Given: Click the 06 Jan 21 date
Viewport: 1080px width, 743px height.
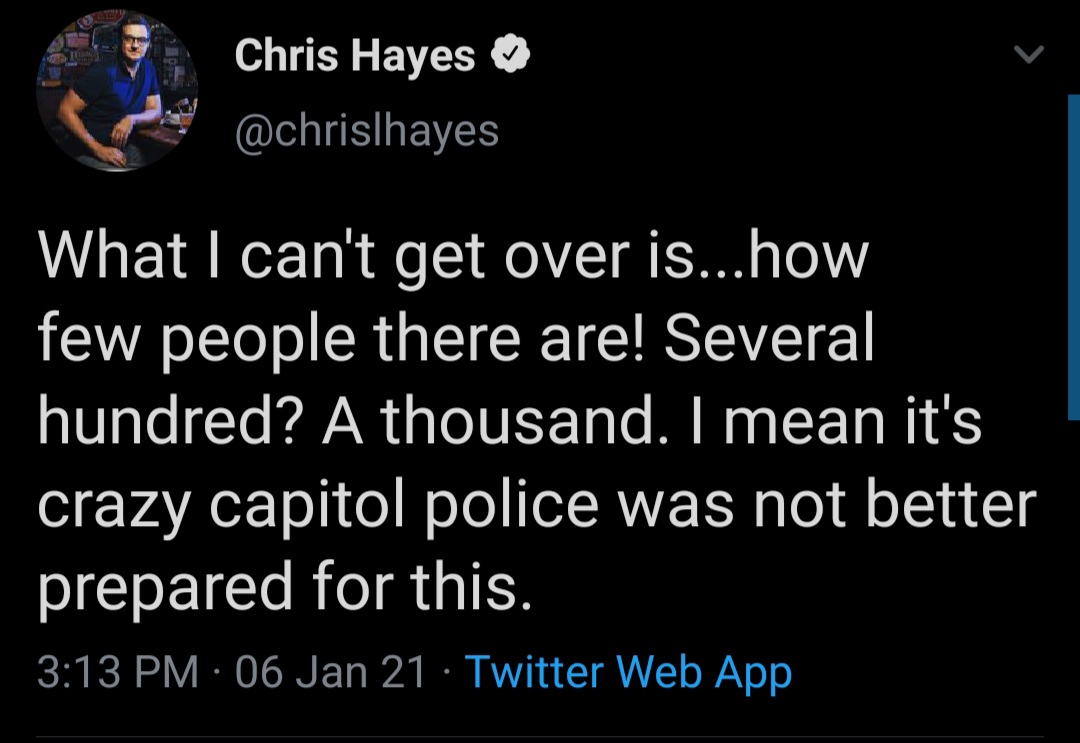Looking at the screenshot, I should [330, 671].
